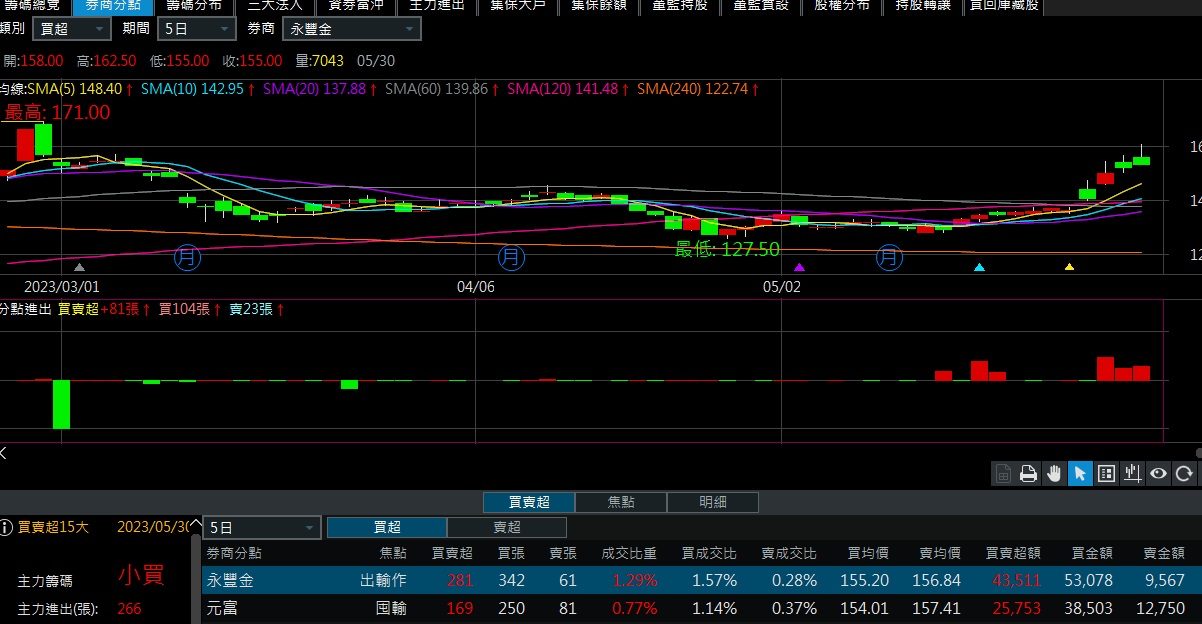Viewport: 1202px width, 624px height.
Task: Click the refresh icon in chart toolbar
Action: pyautogui.click(x=1184, y=474)
